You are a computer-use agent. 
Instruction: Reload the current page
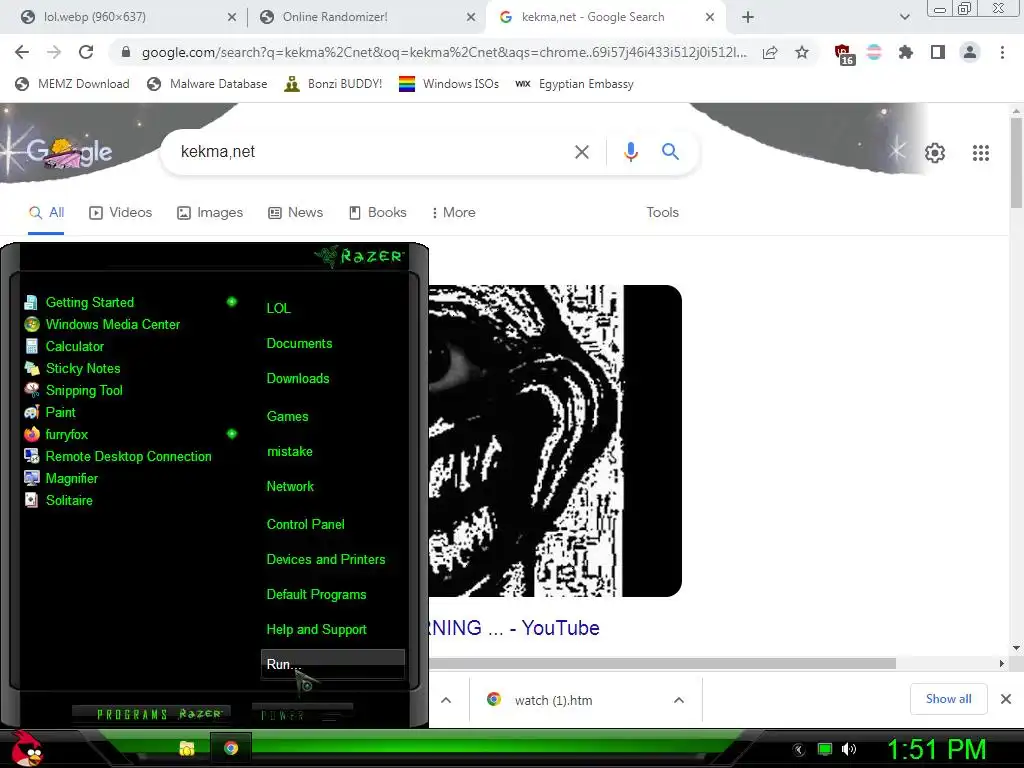tap(86, 52)
